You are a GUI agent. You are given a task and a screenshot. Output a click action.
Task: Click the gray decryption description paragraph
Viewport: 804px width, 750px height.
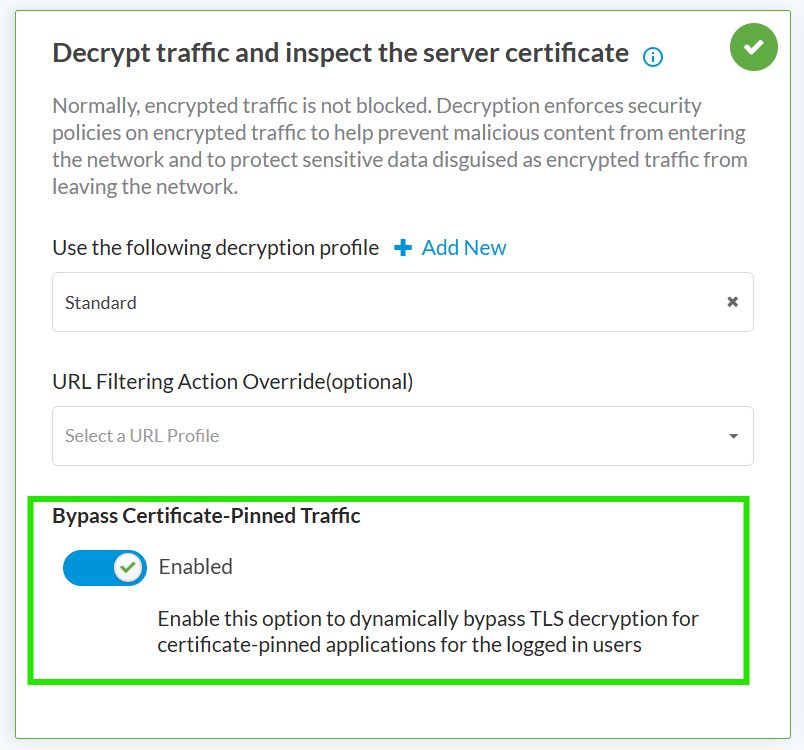(400, 146)
